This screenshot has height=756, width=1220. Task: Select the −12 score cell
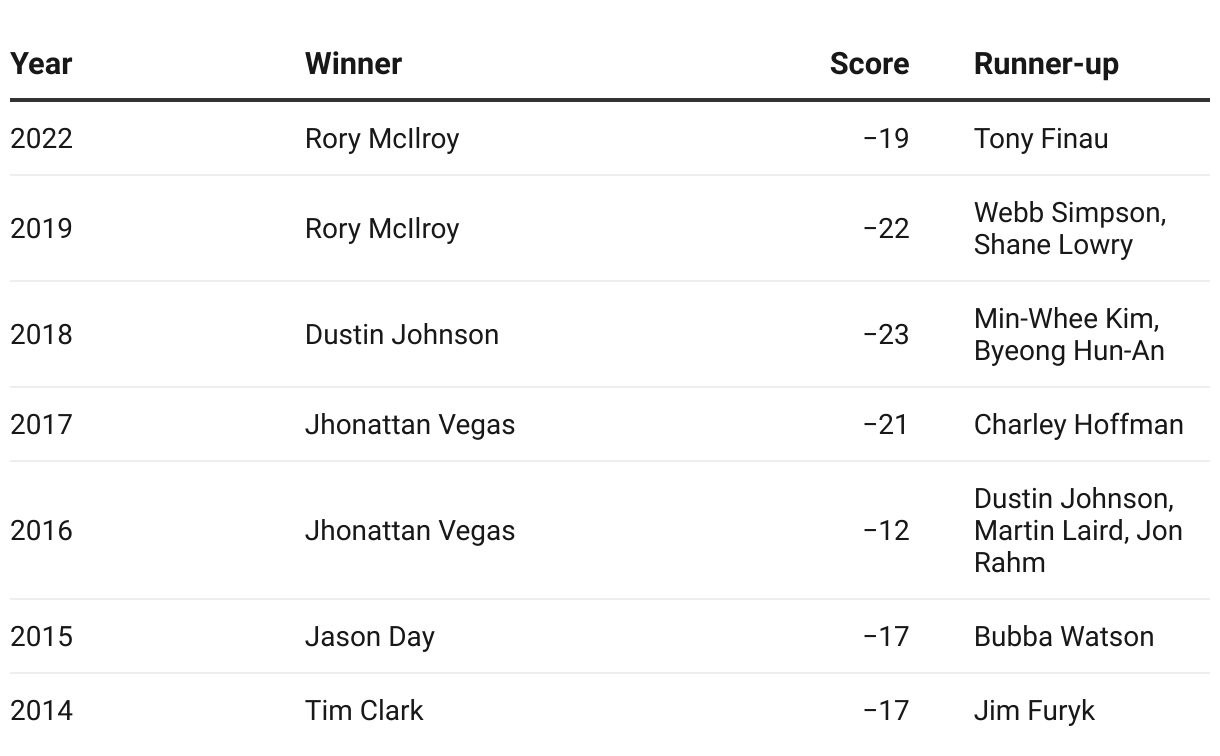[886, 530]
